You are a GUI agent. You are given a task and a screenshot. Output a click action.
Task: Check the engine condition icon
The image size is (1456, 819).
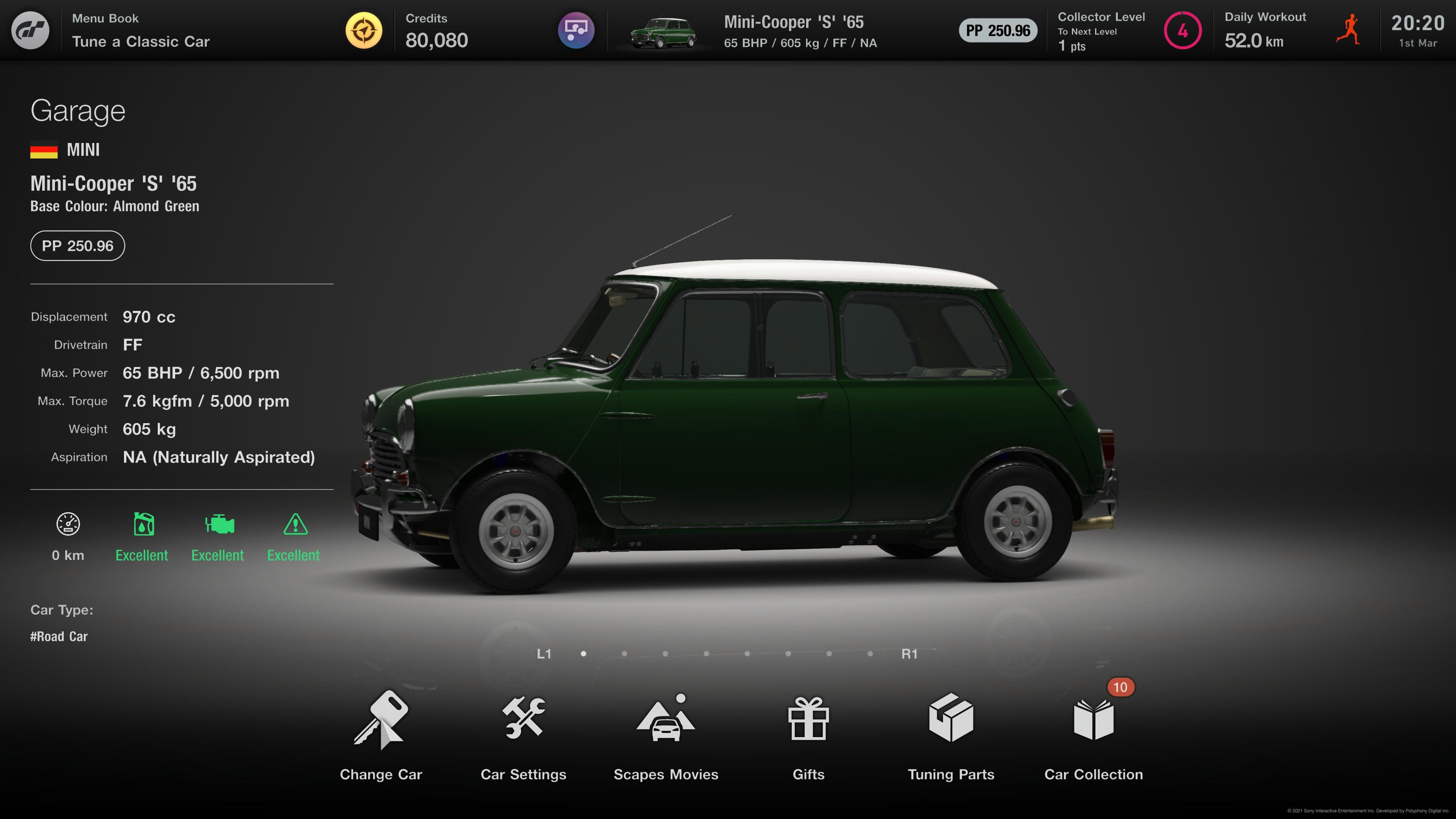point(219,524)
